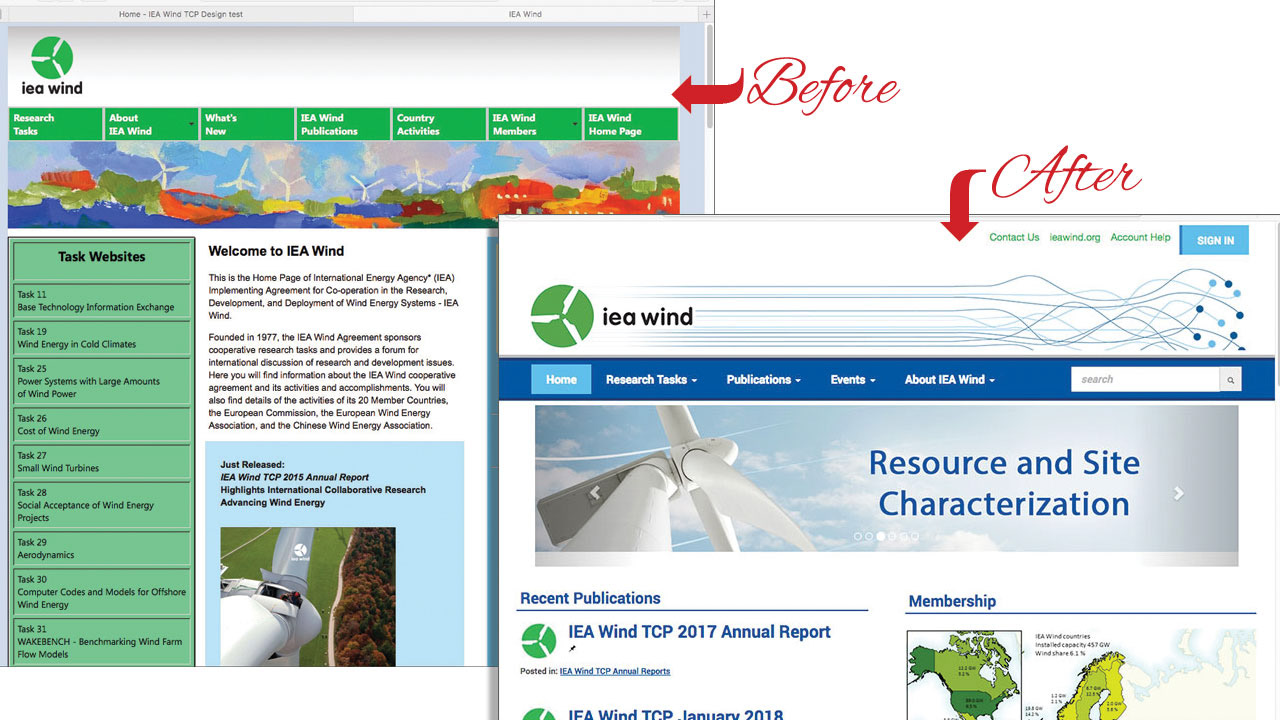This screenshot has width=1280, height=720.
Task: Click the IEA Wind logo in the new site header
Action: (x=611, y=316)
